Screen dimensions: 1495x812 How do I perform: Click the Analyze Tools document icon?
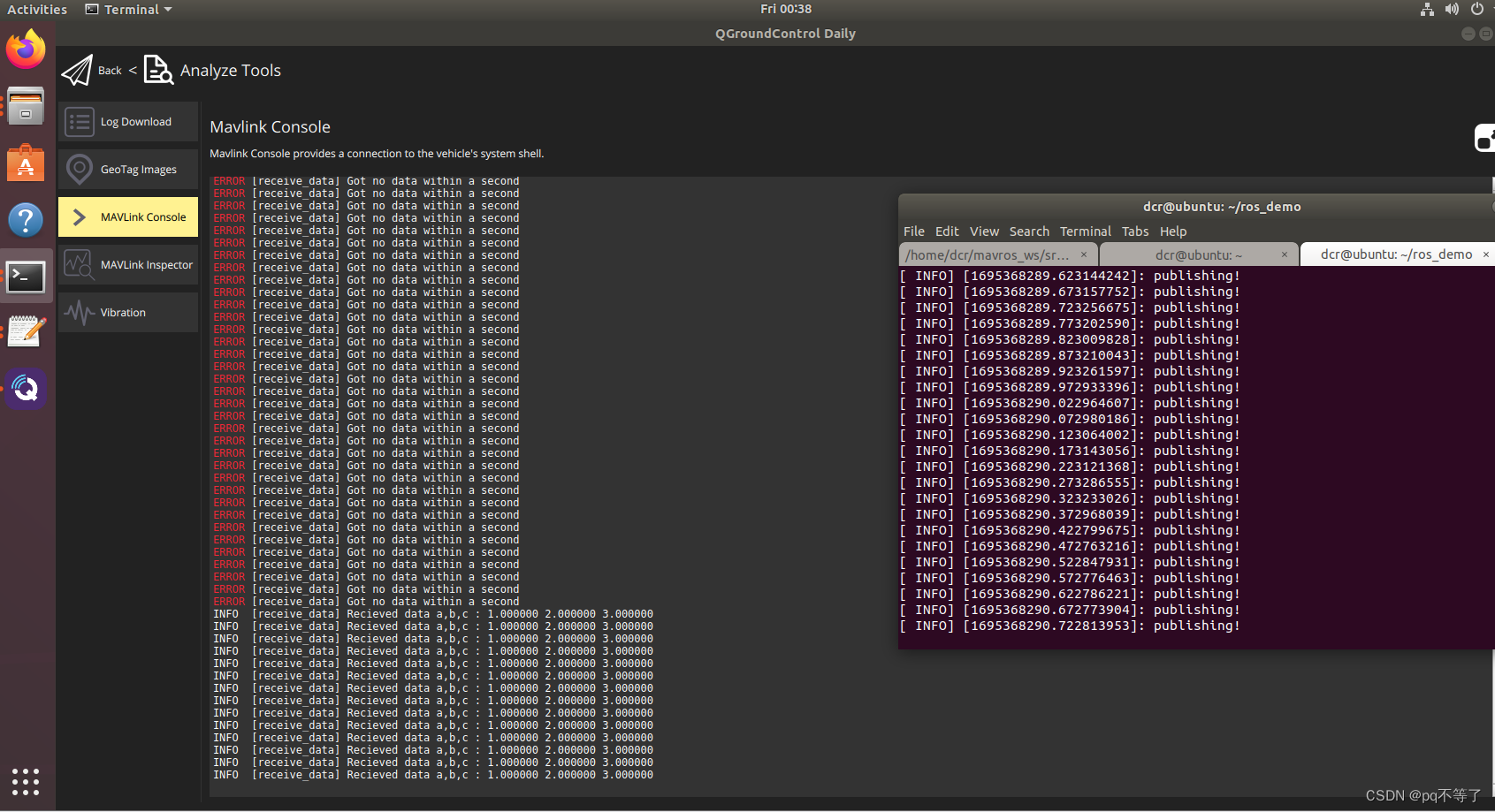(x=158, y=70)
